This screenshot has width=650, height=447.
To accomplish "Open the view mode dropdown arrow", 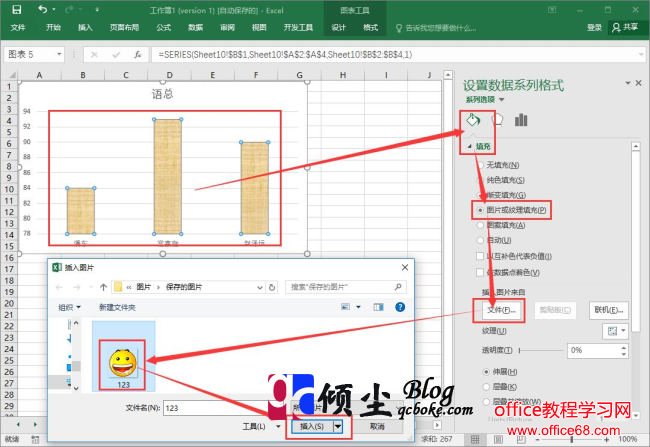I will (x=358, y=307).
